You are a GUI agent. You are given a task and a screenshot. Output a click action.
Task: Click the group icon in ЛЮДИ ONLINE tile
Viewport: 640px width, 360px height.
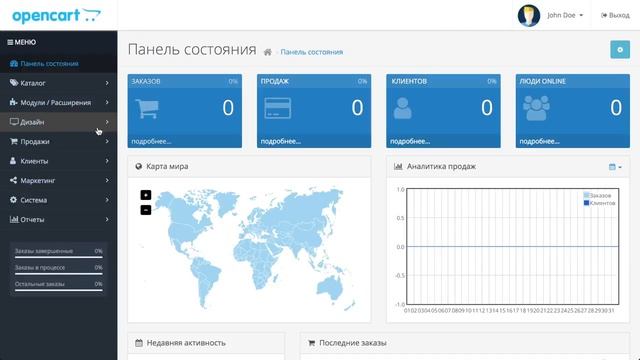[536, 108]
